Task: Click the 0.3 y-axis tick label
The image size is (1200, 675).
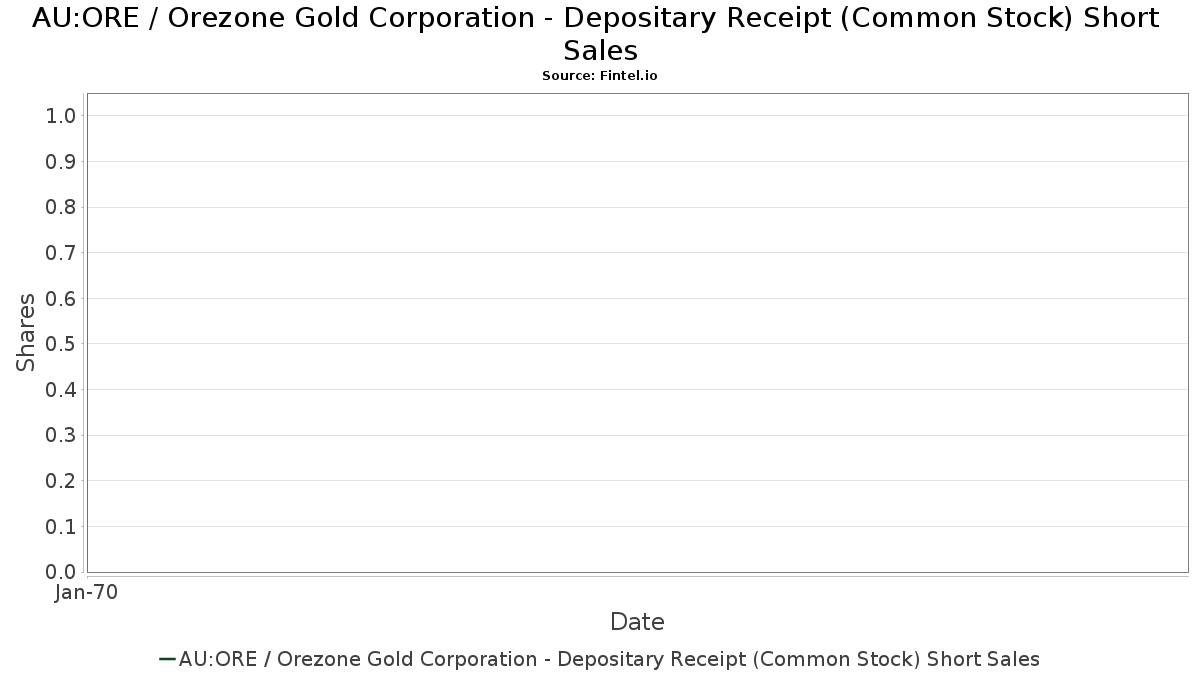Action: [x=61, y=435]
